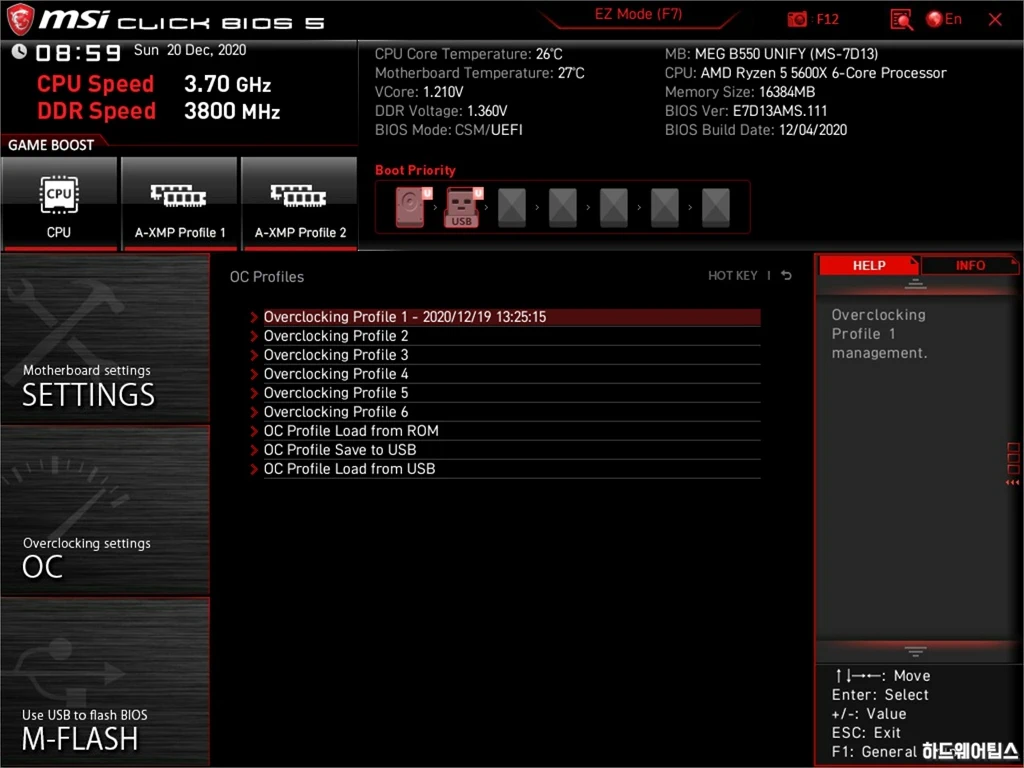Select the USB boot device icon
The image size is (1024, 768).
coord(464,207)
